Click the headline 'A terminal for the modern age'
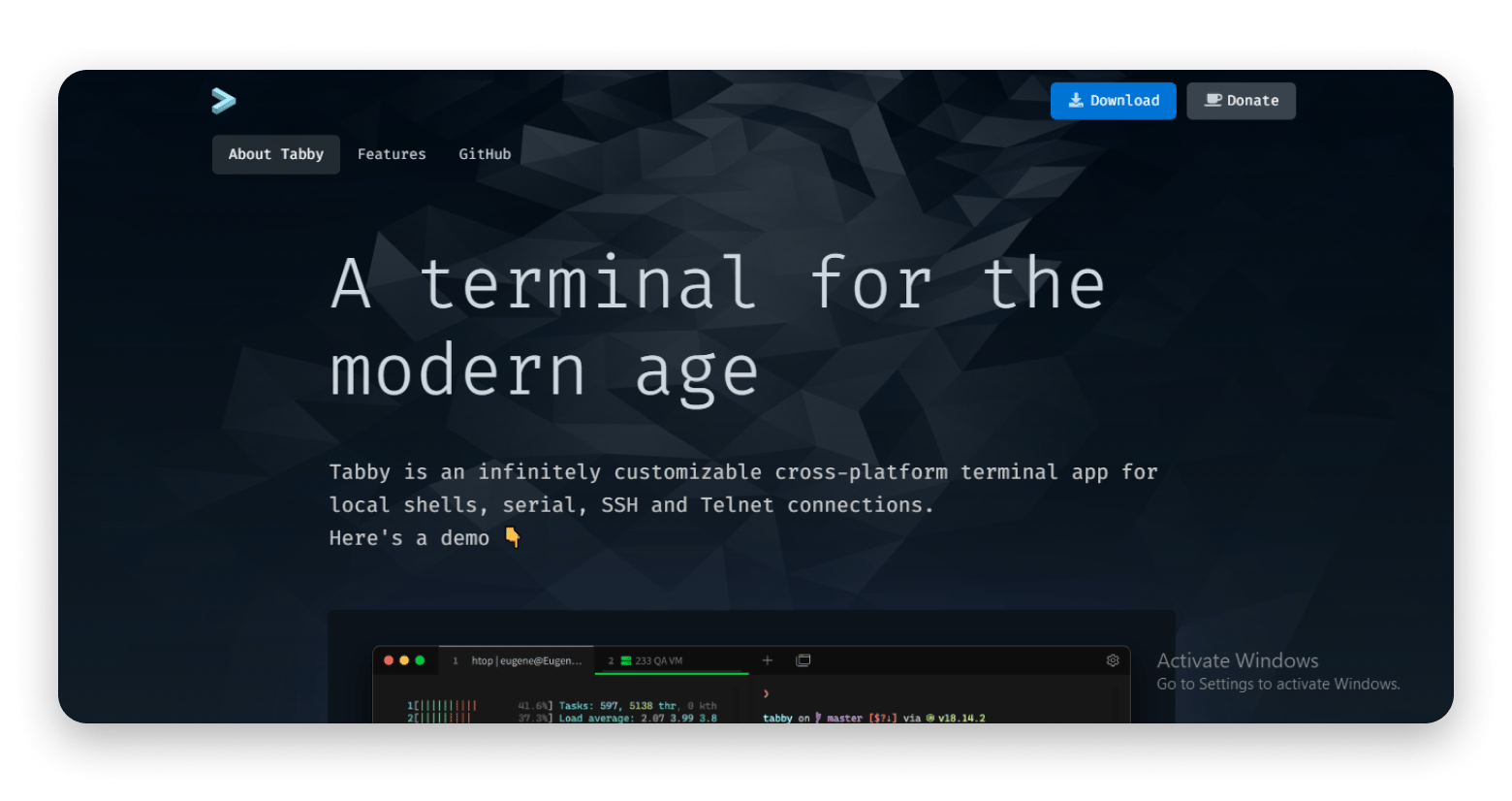Image resolution: width=1512 pixels, height=801 pixels. tap(717, 327)
